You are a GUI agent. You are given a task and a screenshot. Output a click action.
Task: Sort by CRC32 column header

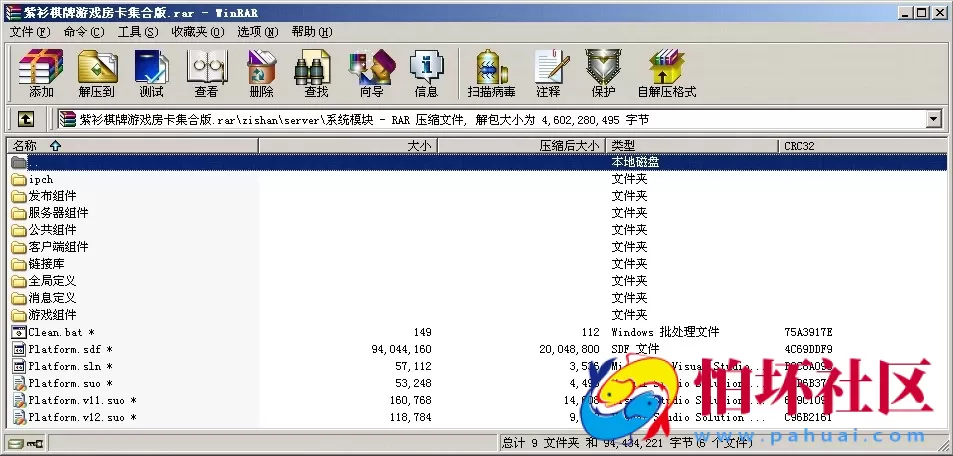pyautogui.click(x=863, y=146)
